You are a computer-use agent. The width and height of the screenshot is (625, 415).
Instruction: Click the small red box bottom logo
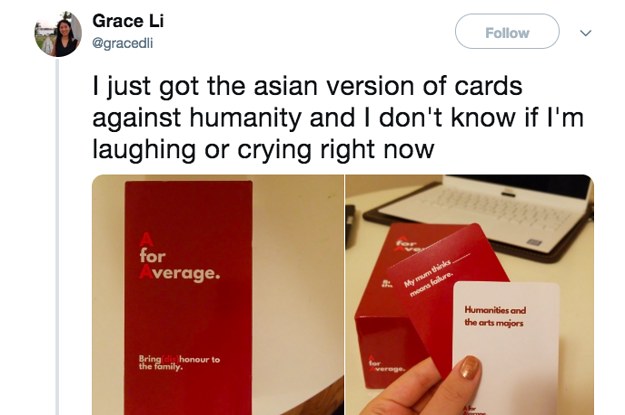386,365
